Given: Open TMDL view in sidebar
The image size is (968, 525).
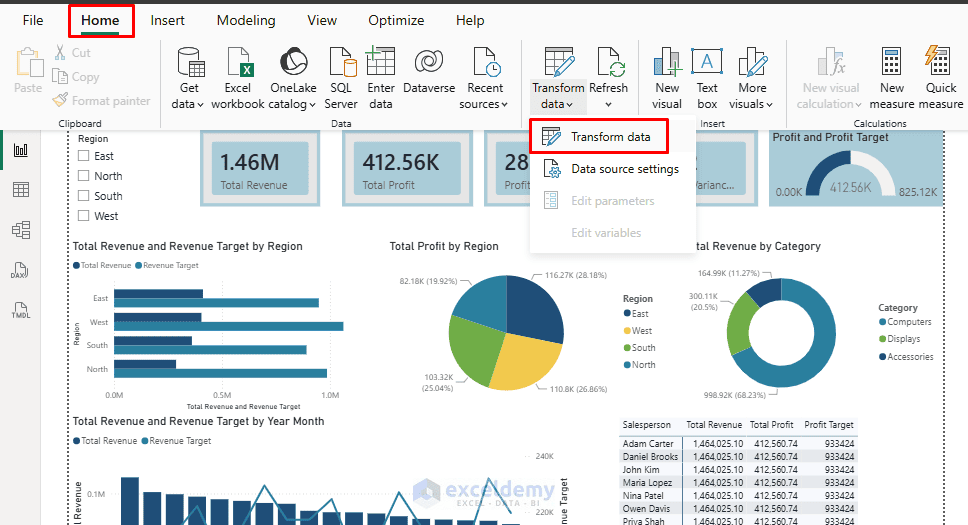Looking at the screenshot, I should coord(20,310).
